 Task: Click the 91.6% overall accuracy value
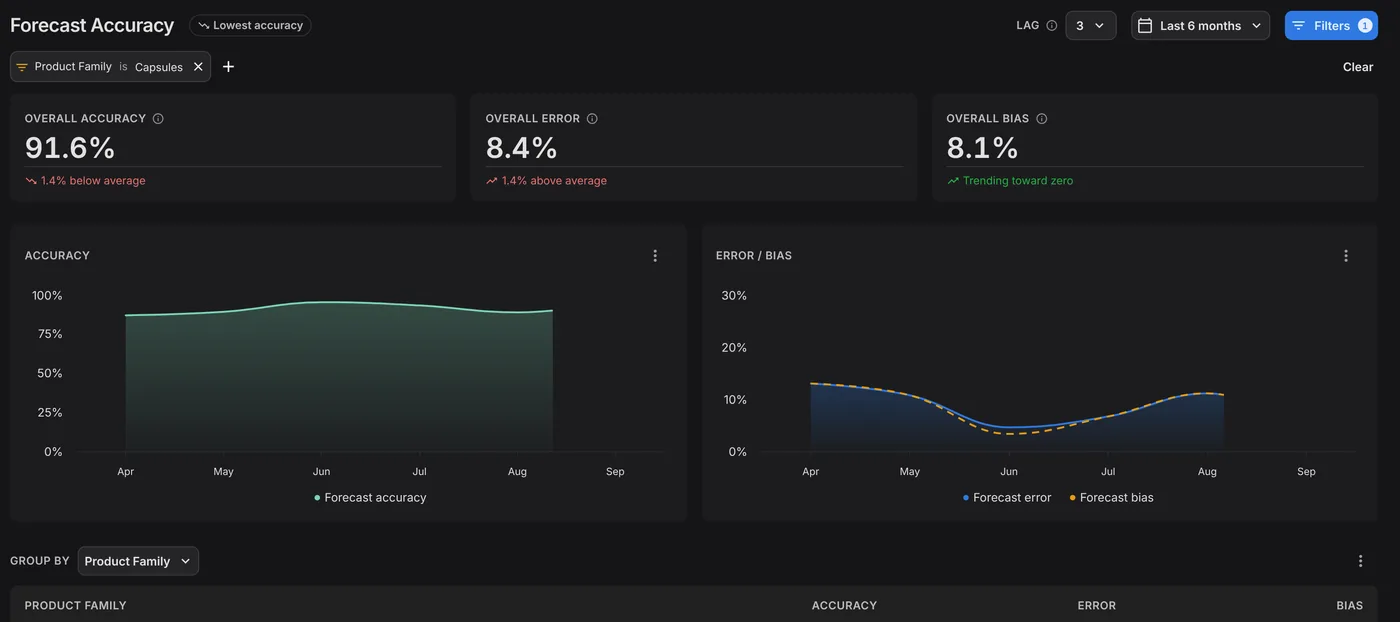click(70, 148)
